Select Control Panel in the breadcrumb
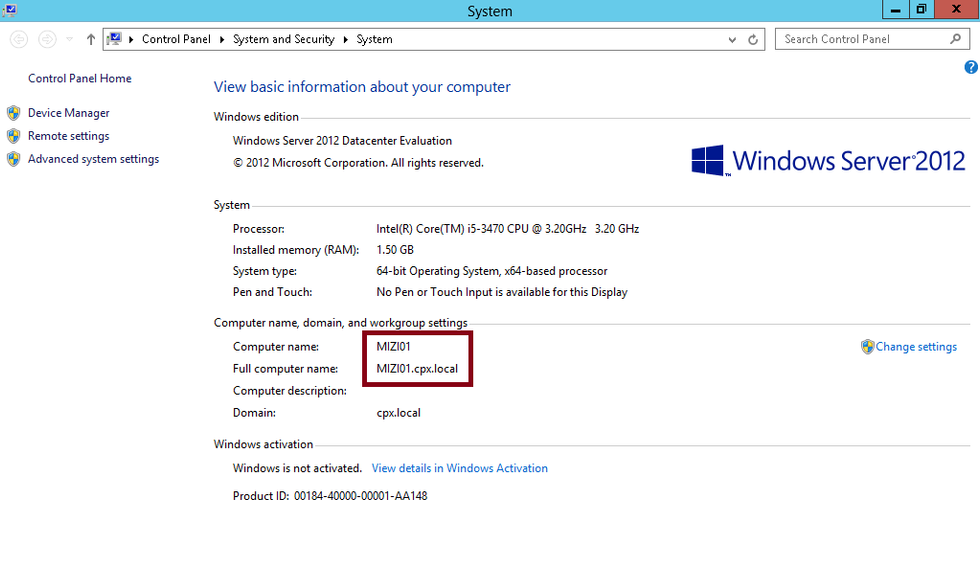The height and width of the screenshot is (567, 980). tap(176, 39)
